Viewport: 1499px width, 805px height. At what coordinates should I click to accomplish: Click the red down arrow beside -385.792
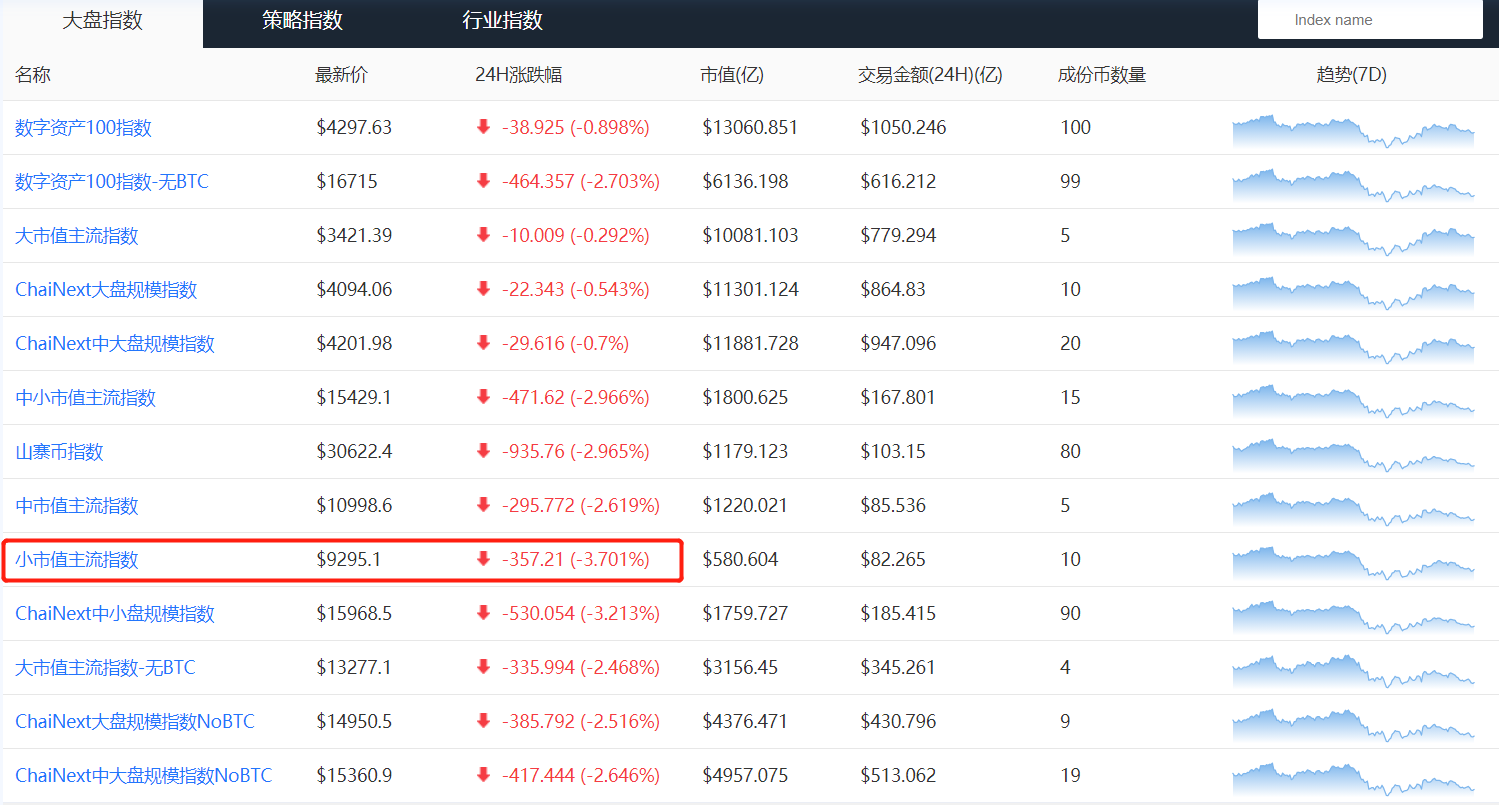[x=484, y=721]
